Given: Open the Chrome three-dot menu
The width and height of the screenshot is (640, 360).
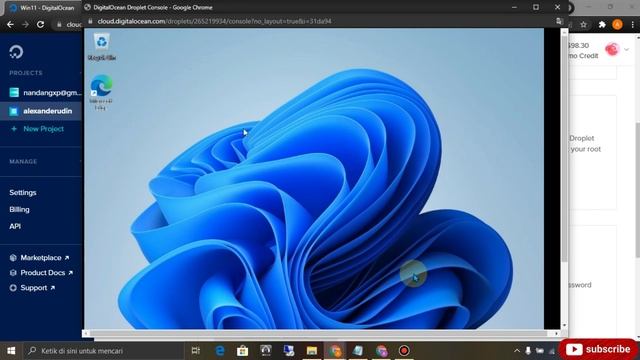Looking at the screenshot, I should 633,24.
